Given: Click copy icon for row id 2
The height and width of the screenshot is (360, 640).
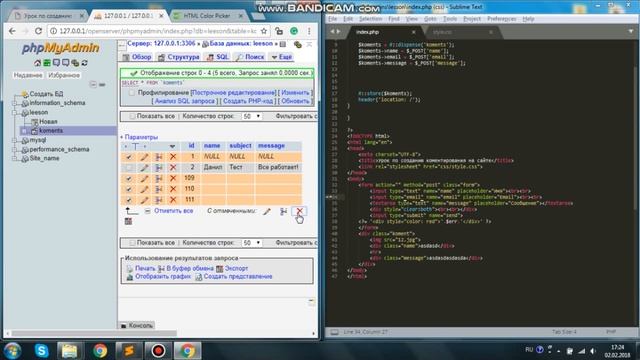Looking at the screenshot, I should click(x=158, y=167).
